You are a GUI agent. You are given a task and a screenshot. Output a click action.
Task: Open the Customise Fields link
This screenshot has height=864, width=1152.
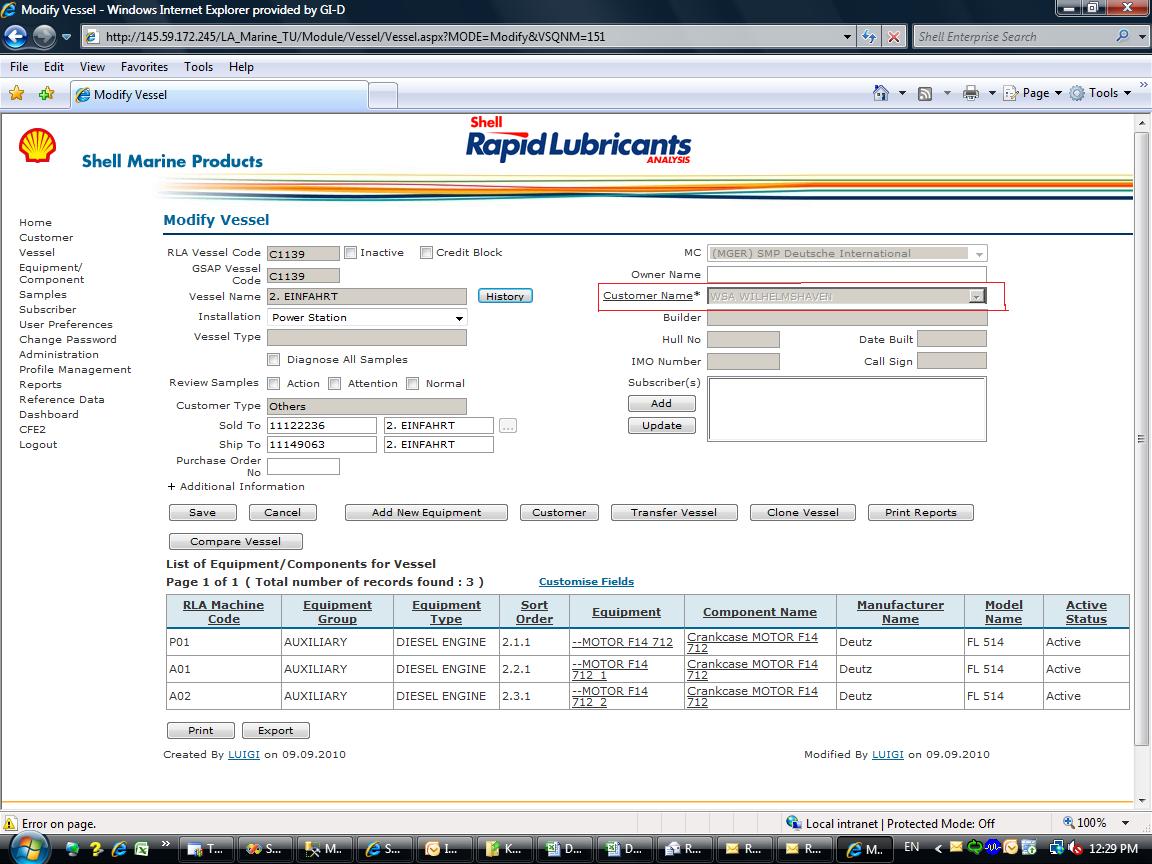[x=586, y=582]
